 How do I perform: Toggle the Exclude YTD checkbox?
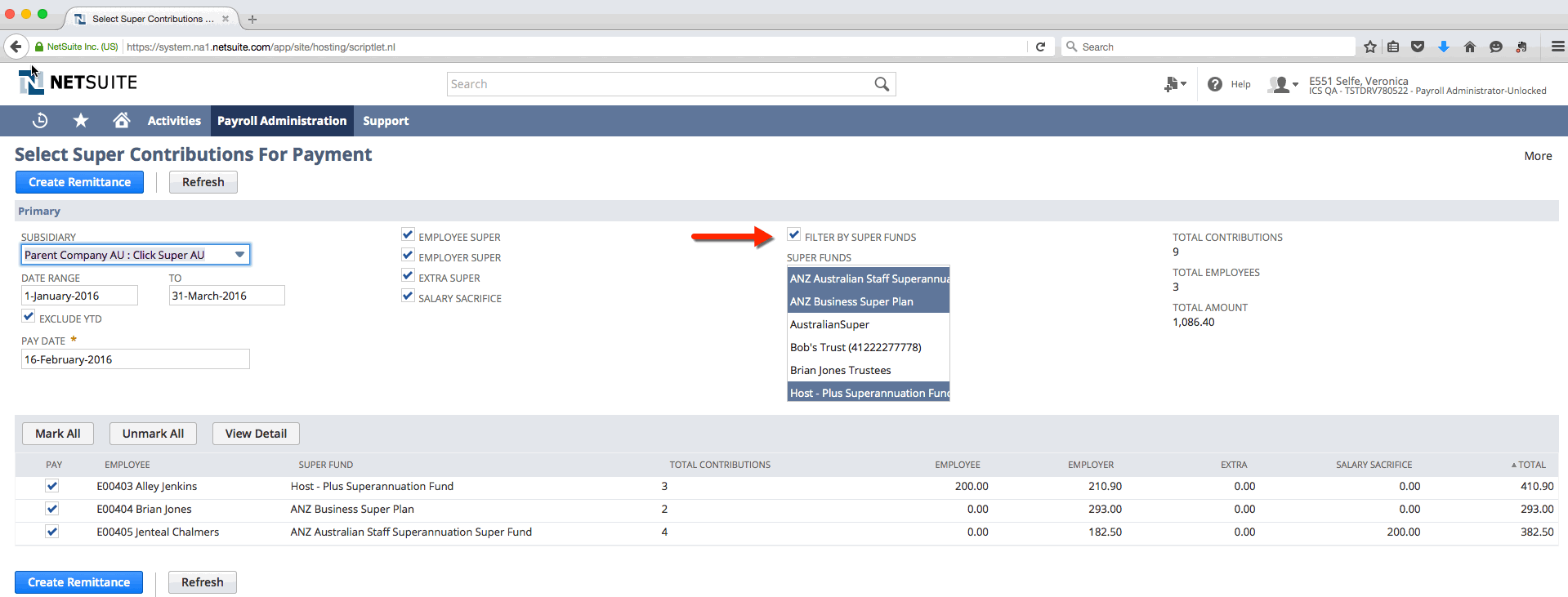point(29,317)
